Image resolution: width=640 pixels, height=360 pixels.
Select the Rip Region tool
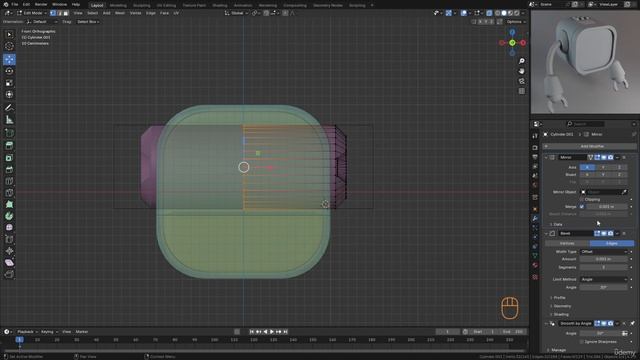point(9,274)
